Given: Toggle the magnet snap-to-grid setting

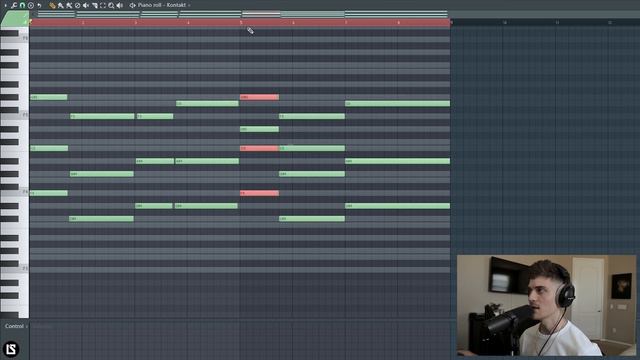Looking at the screenshot, I should (22, 5).
